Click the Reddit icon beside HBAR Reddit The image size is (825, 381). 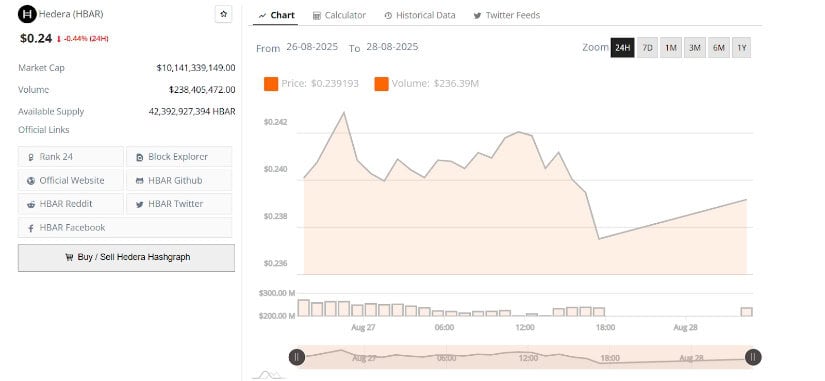click(31, 205)
